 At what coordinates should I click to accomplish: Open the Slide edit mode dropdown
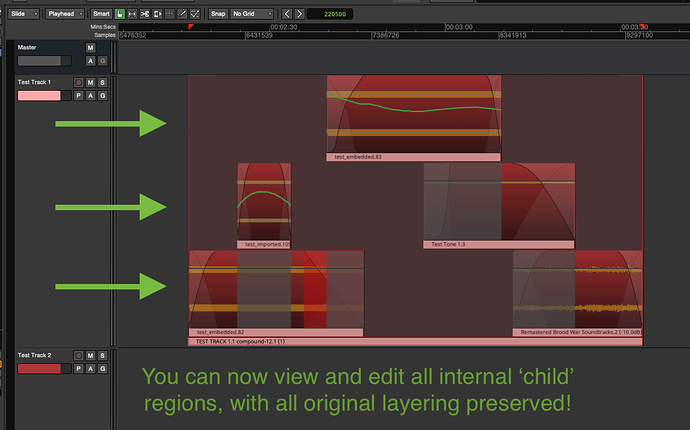pos(26,14)
